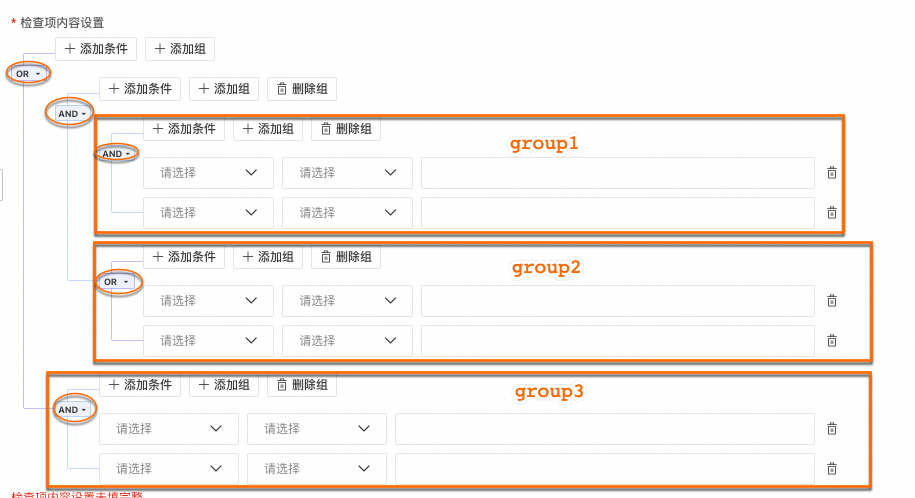
Task: Remove second condition row of group2
Action: tap(831, 341)
